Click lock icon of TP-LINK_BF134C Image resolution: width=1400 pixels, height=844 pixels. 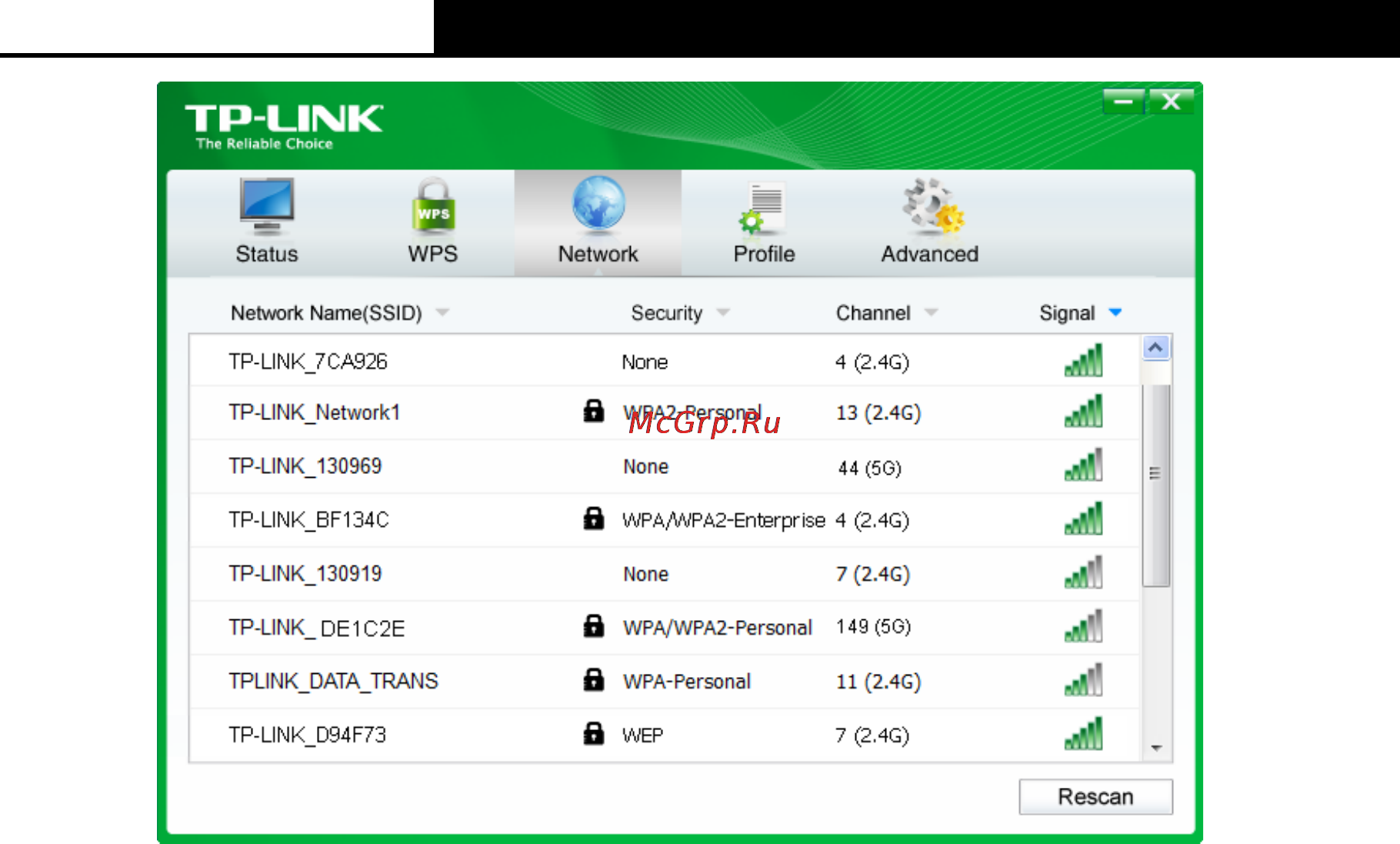(593, 519)
